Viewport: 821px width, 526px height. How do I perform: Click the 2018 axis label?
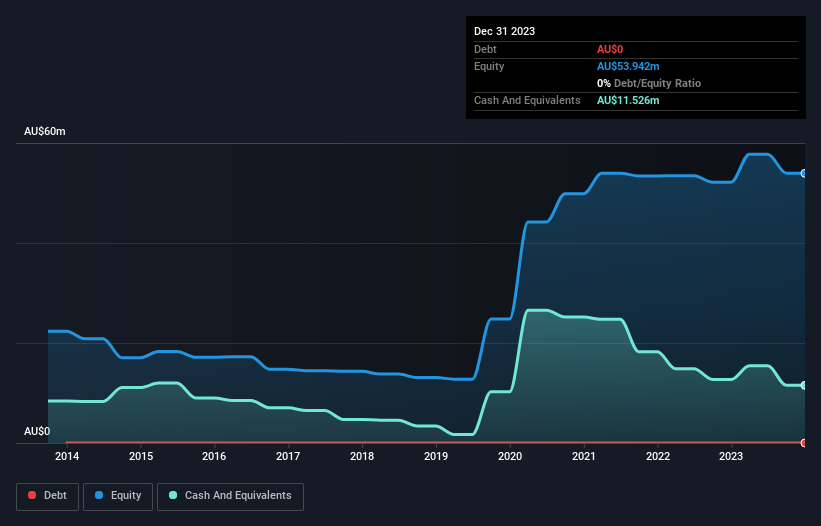tap(362, 456)
